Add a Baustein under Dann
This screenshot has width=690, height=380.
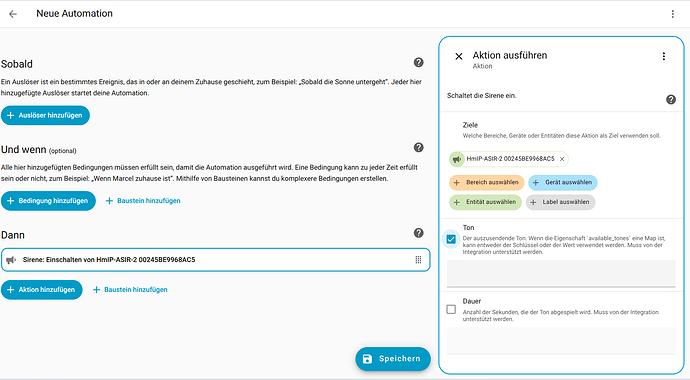point(130,290)
